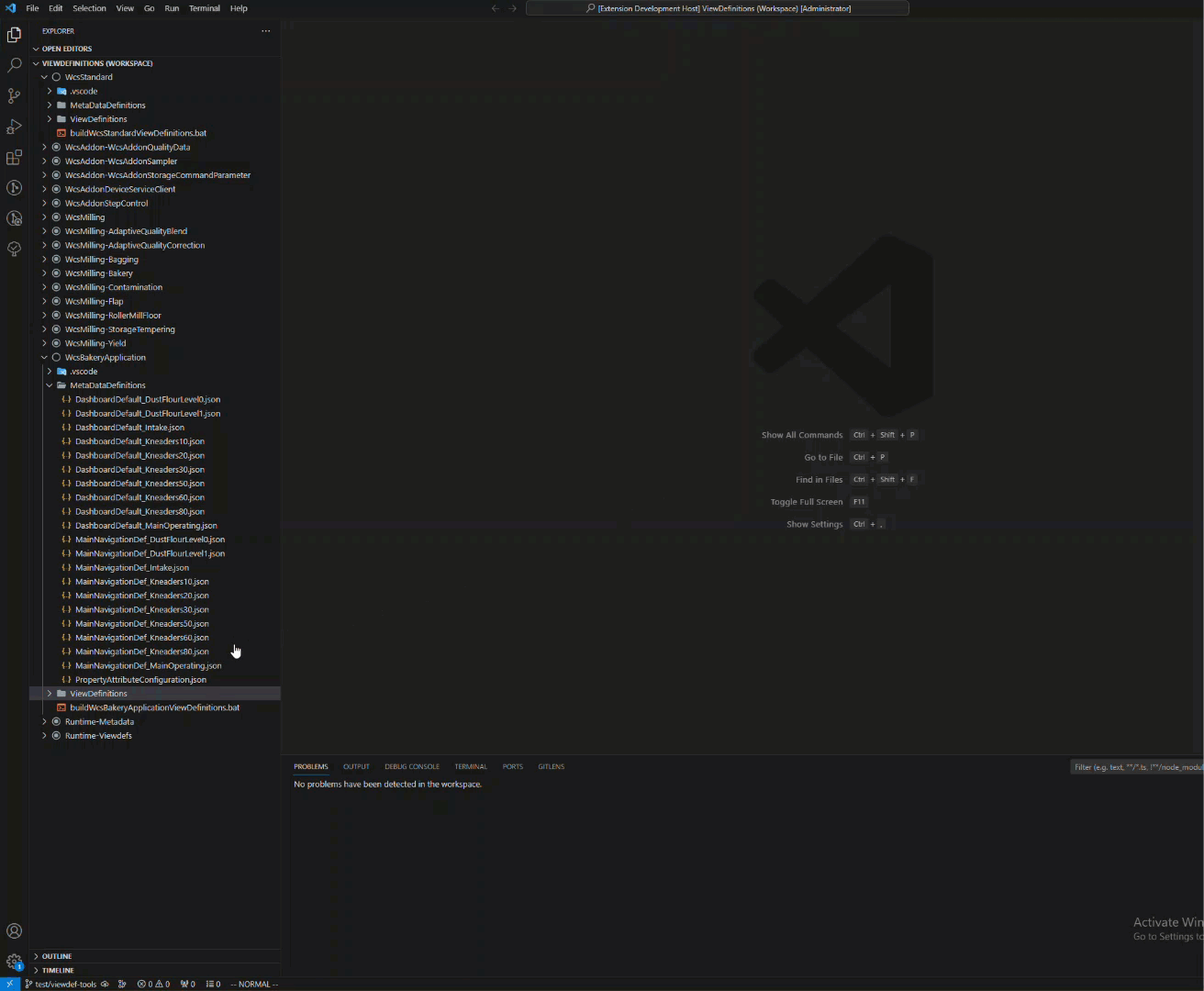
Task: Open the Run and Debug view
Action: point(14,127)
